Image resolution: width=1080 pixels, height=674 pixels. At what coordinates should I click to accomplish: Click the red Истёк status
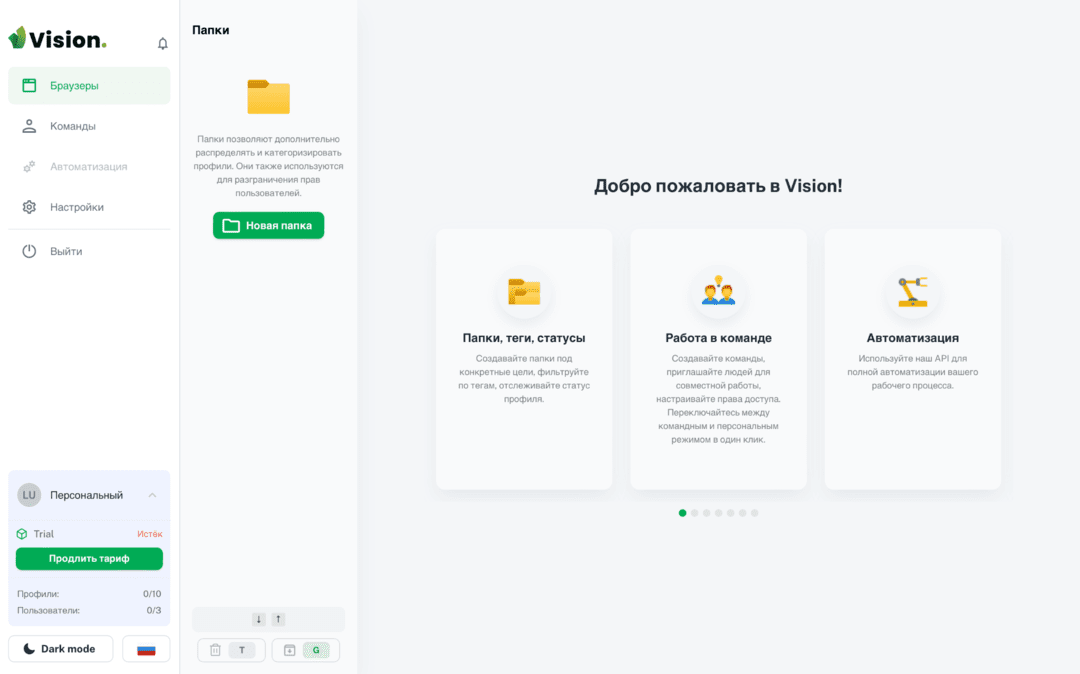coord(149,534)
